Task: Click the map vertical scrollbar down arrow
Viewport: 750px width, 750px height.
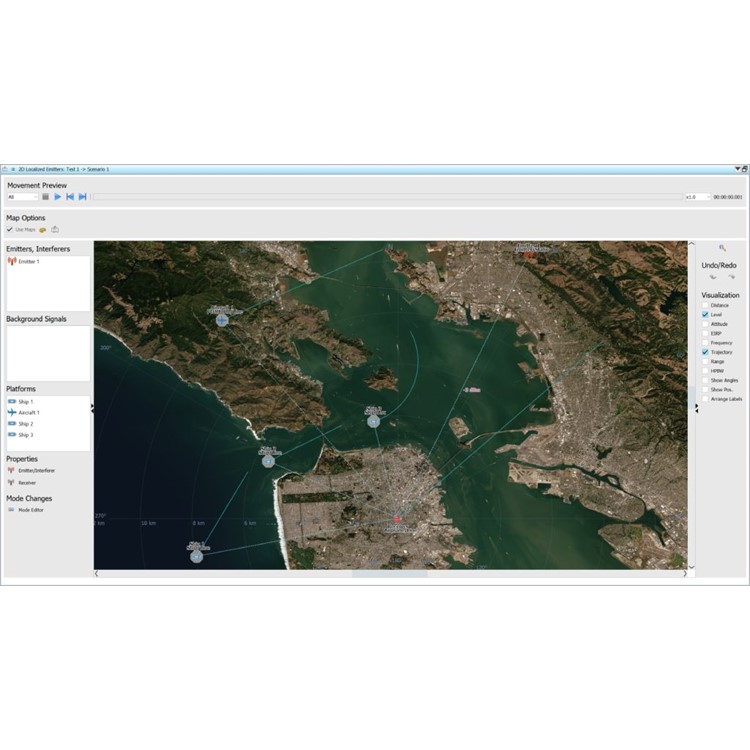Action: 691,567
